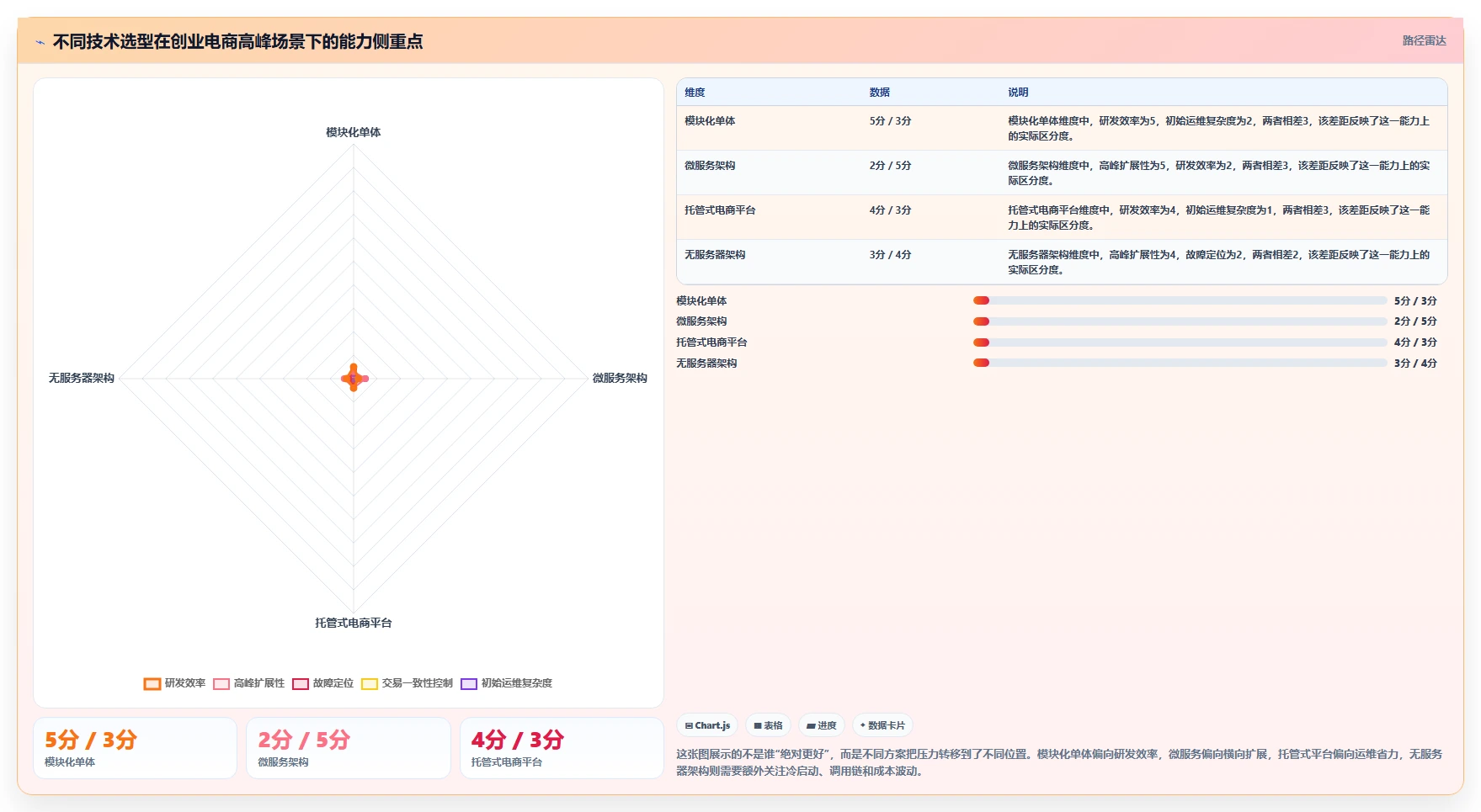Viewport: 1481px width, 812px height.
Task: Click the summary paragraph below tags
Action: [x=1060, y=762]
